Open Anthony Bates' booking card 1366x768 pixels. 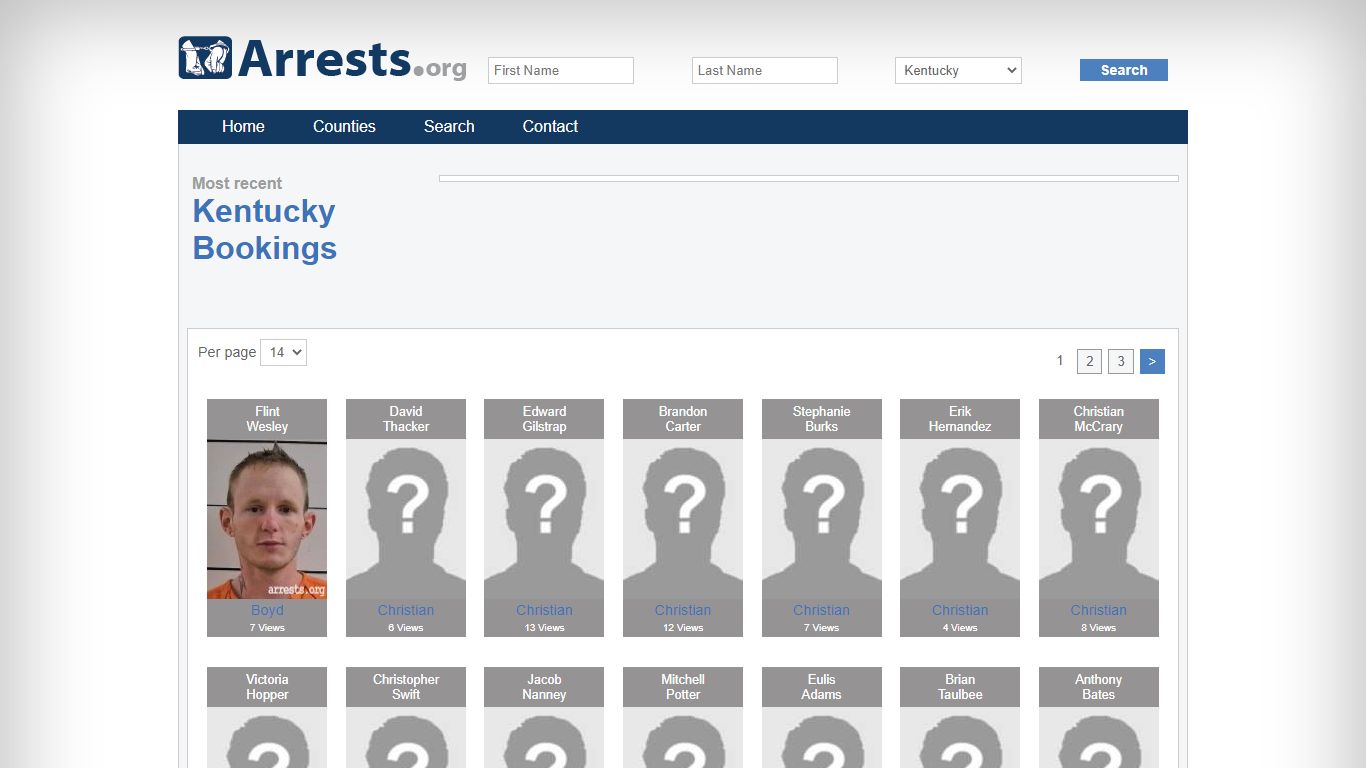(x=1099, y=717)
